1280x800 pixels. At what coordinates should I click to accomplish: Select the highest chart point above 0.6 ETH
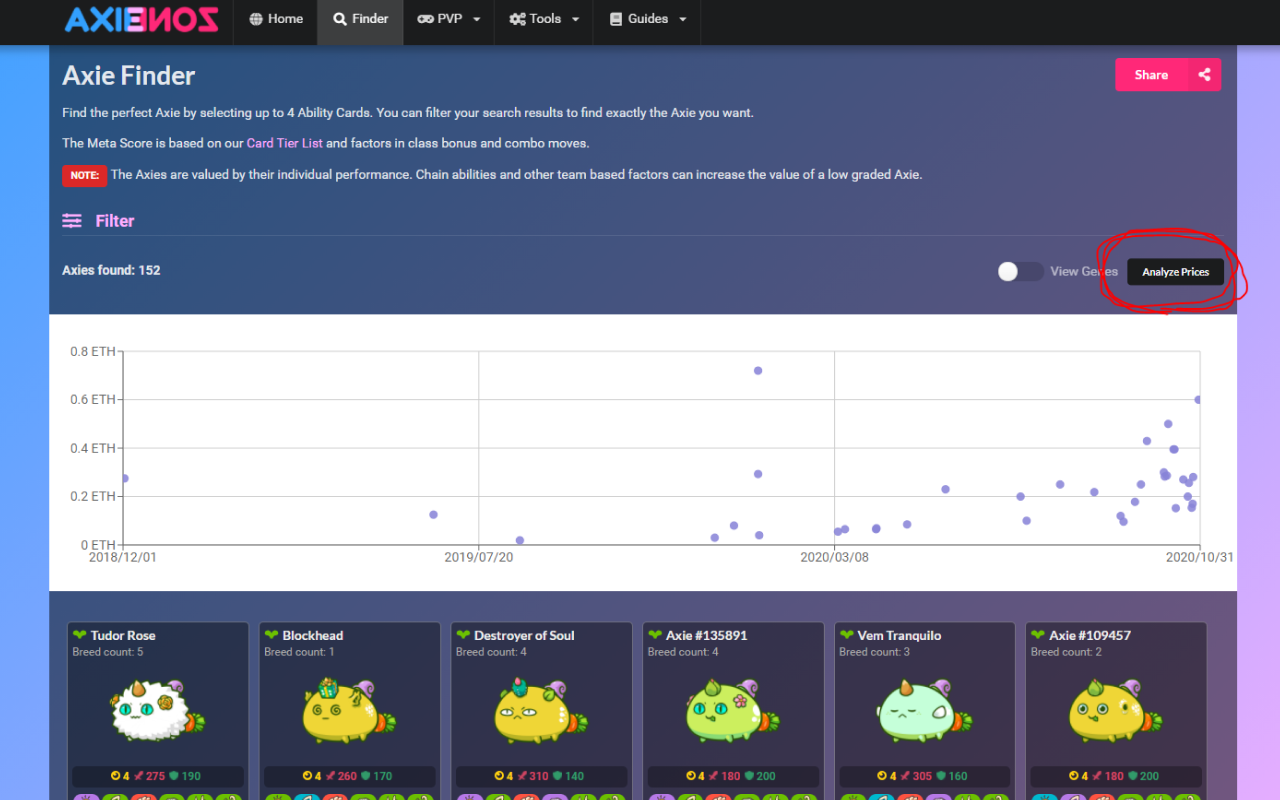tap(758, 371)
